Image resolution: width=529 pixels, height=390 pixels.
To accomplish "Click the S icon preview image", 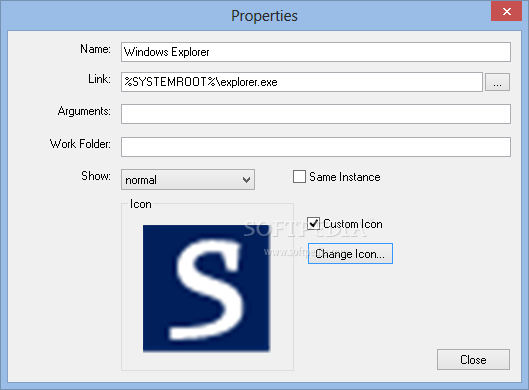I will tap(206, 288).
